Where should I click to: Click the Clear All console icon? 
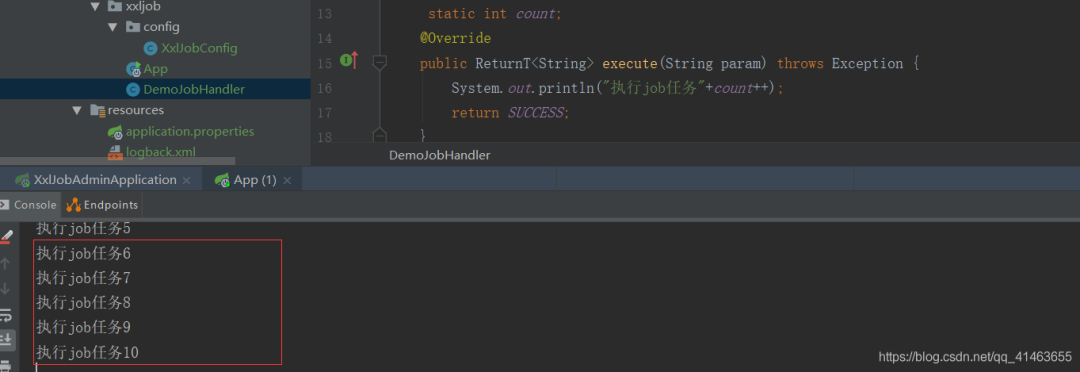pos(6,237)
